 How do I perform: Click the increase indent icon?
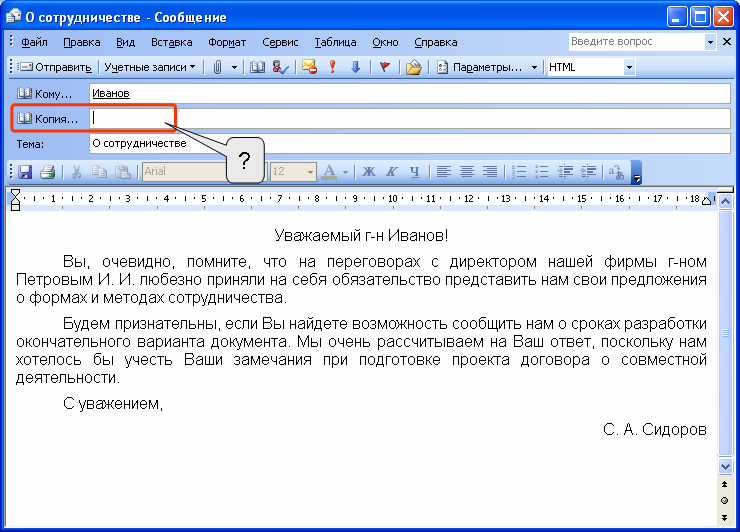point(588,172)
